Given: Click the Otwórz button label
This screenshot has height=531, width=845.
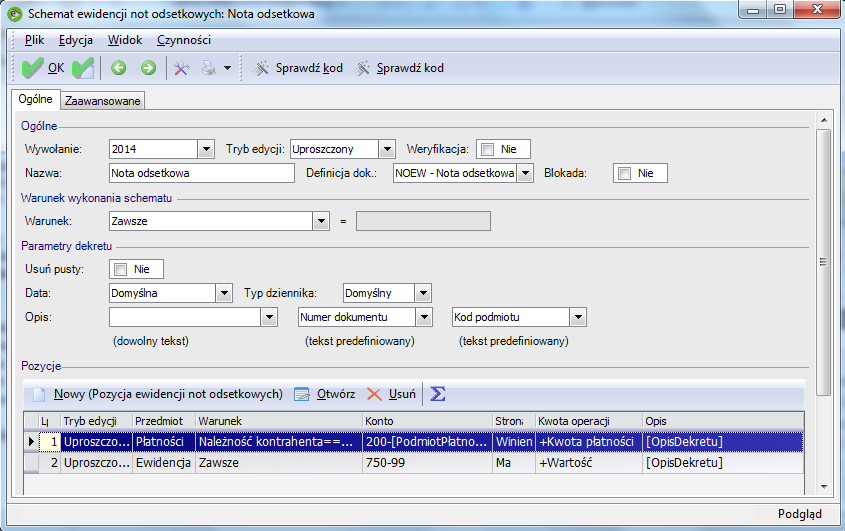Looking at the screenshot, I should coord(336,394).
